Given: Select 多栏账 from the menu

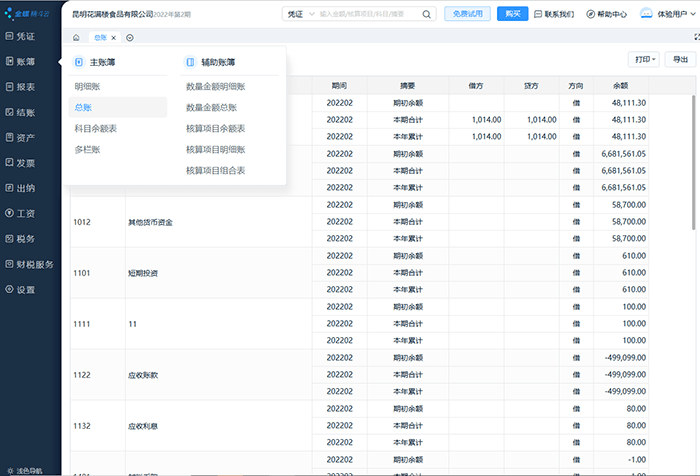Looking at the screenshot, I should tap(88, 150).
